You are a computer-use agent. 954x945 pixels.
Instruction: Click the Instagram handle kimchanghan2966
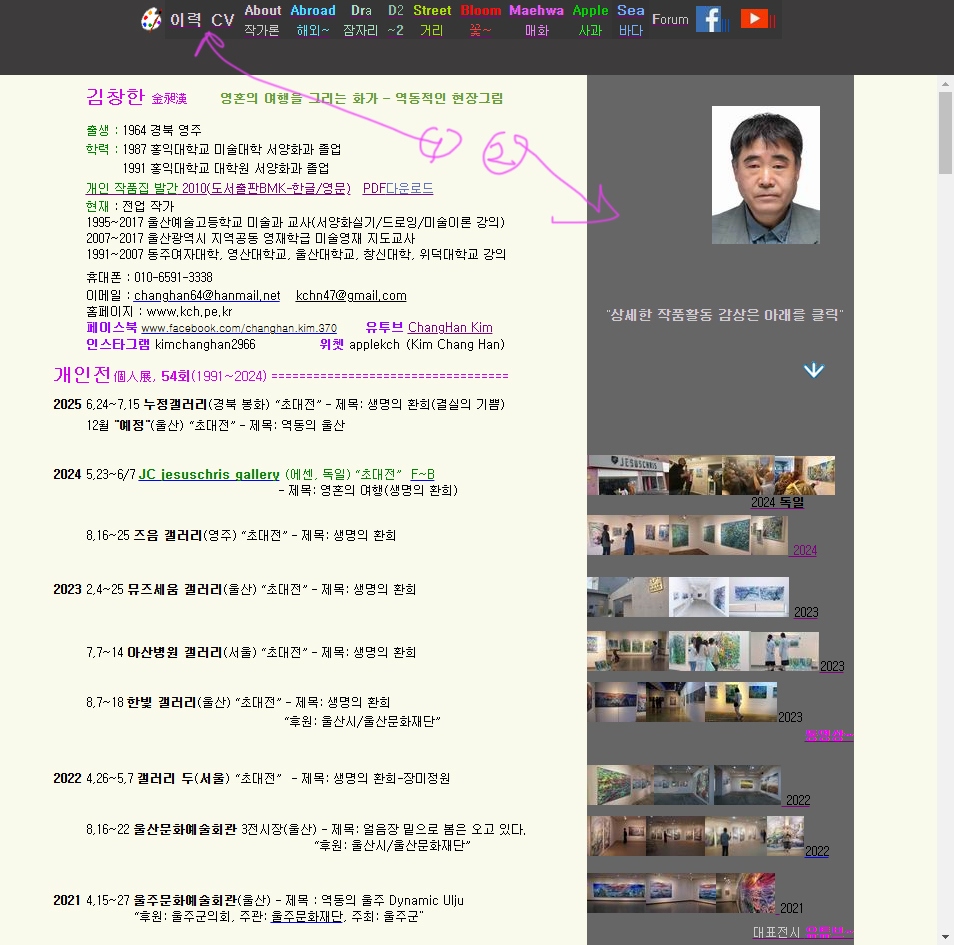(205, 344)
